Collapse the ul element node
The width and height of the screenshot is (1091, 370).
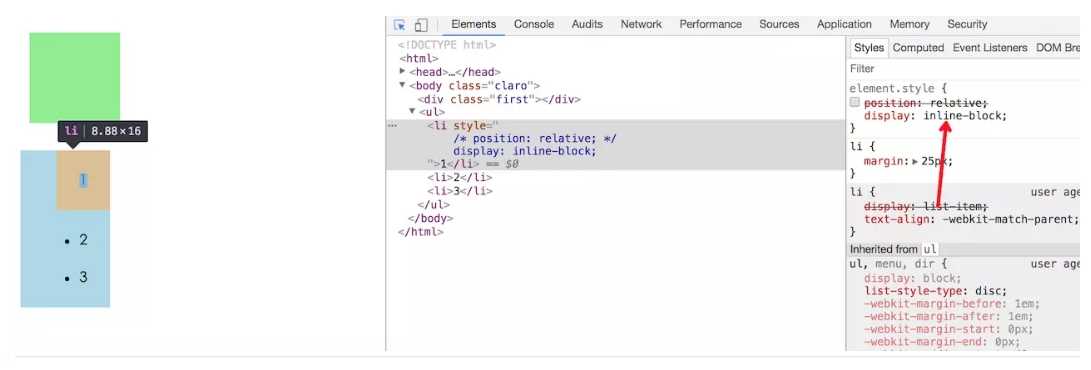pyautogui.click(x=412, y=111)
